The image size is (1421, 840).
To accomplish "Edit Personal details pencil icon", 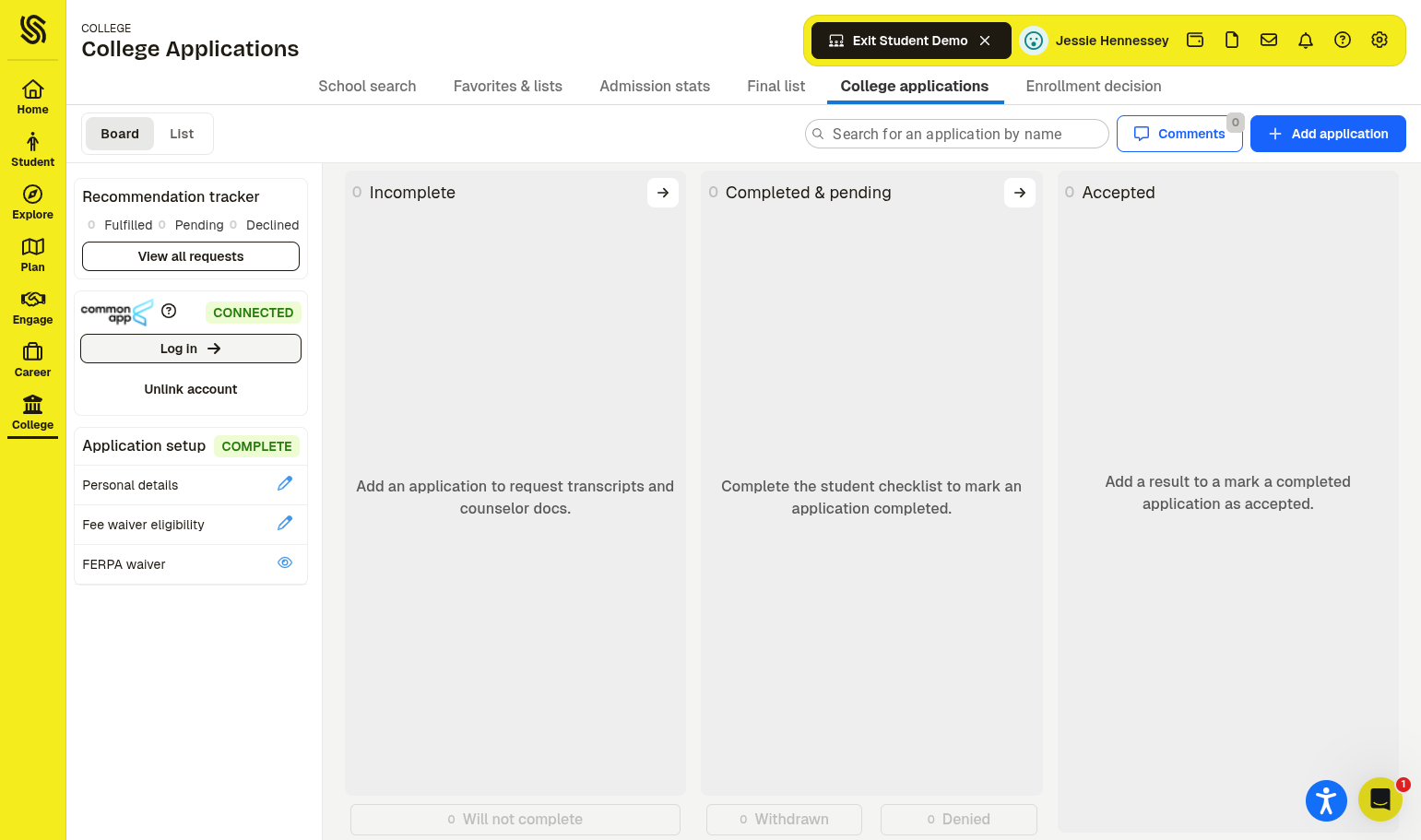I will [x=285, y=483].
